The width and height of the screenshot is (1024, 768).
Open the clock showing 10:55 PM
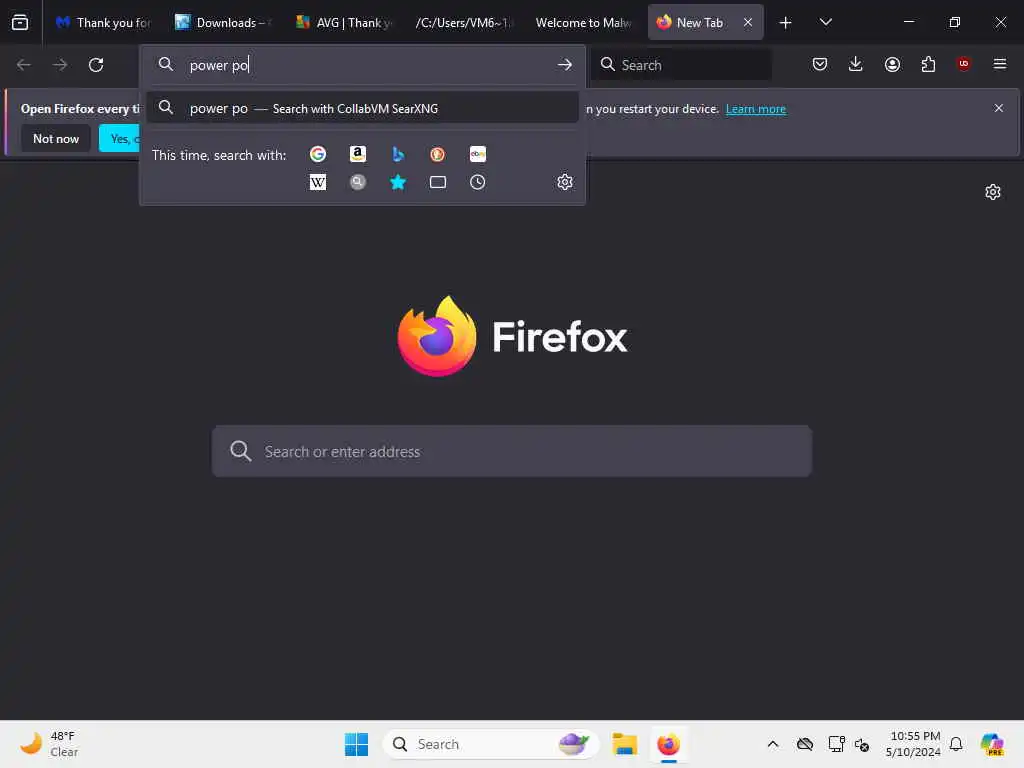[x=914, y=744]
